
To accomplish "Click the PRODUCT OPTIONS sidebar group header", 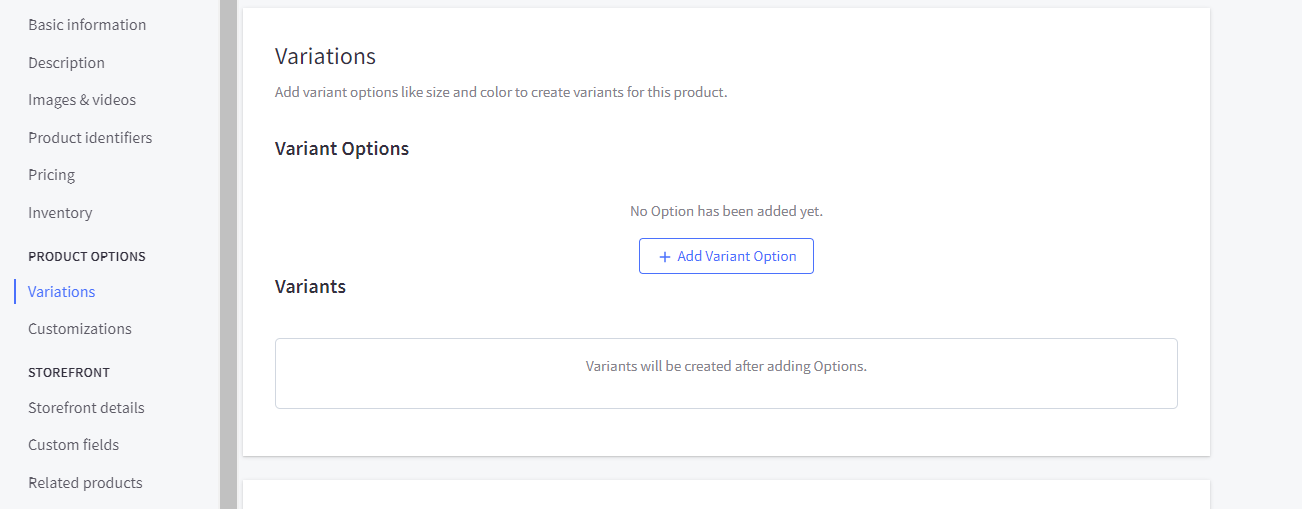I will (87, 257).
